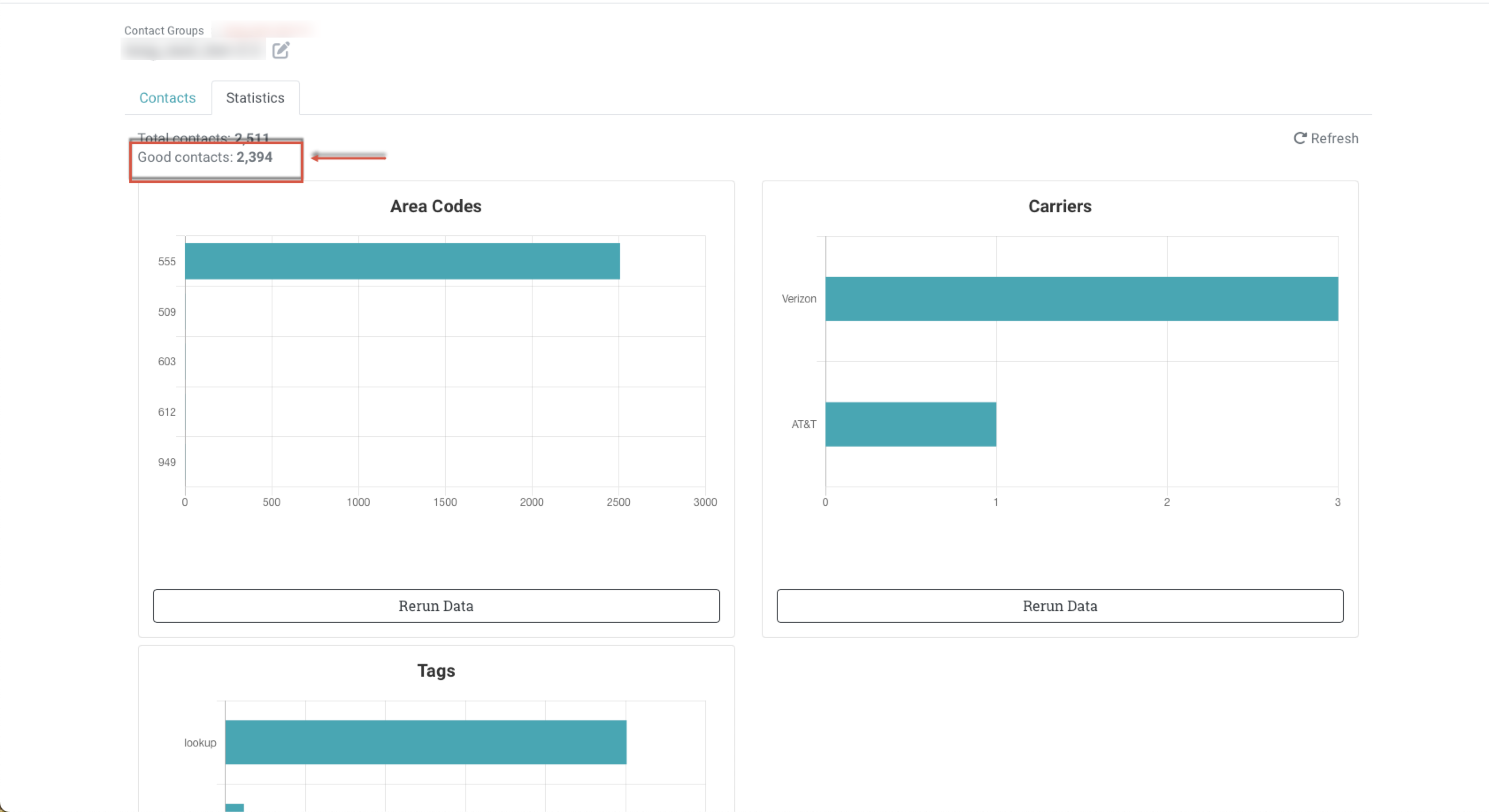Click the Verizon axis label
Image resolution: width=1489 pixels, height=812 pixels.
pyautogui.click(x=798, y=299)
